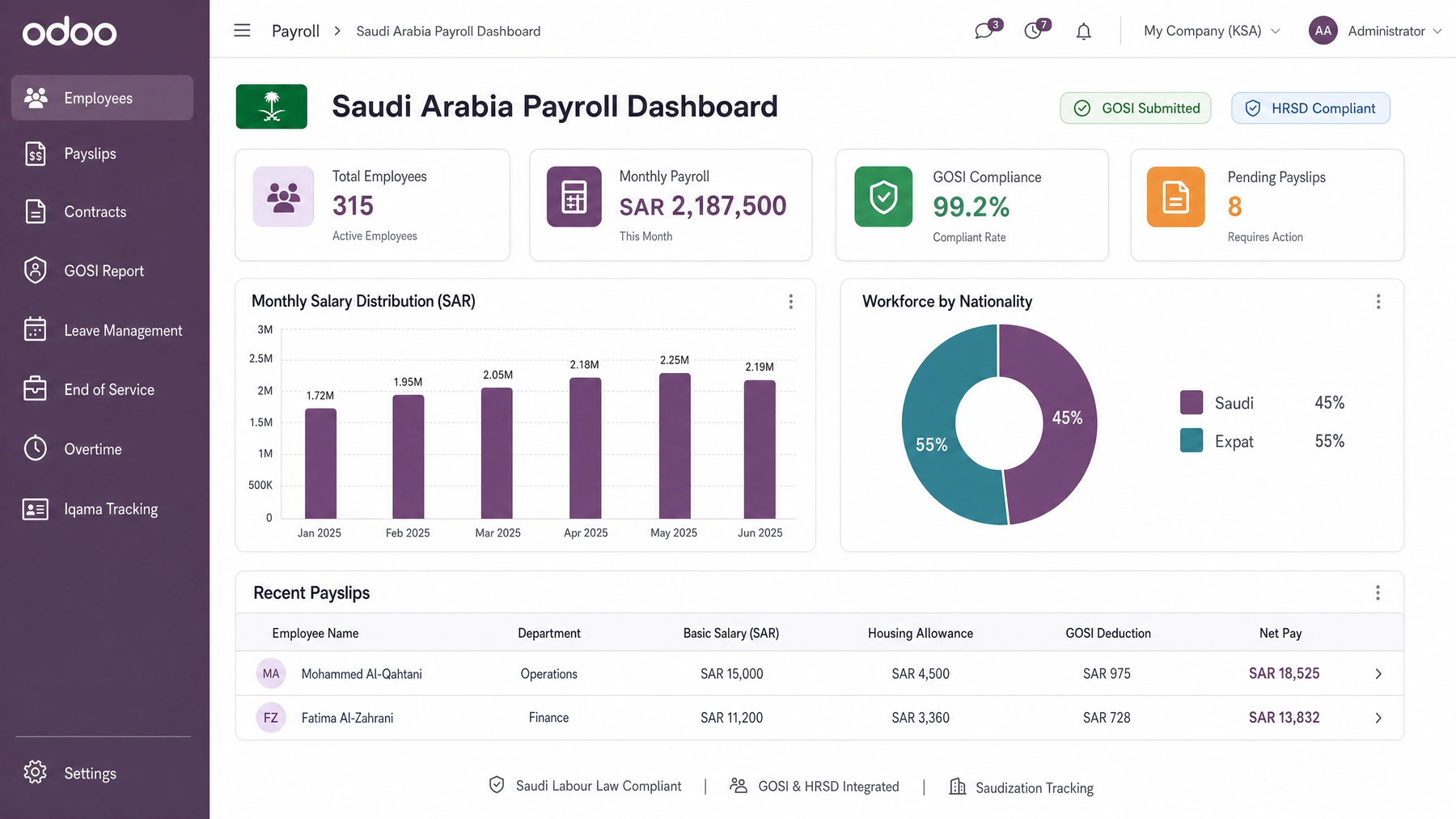Click the Overtime clock icon
This screenshot has width=1456, height=819.
coord(36,448)
